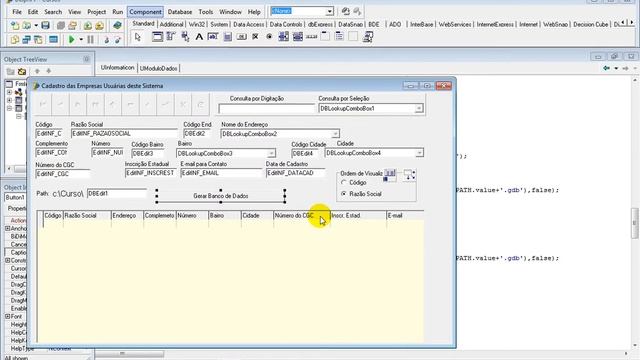Select Razão Social ordering radio button
The image size is (640, 360).
click(344, 194)
